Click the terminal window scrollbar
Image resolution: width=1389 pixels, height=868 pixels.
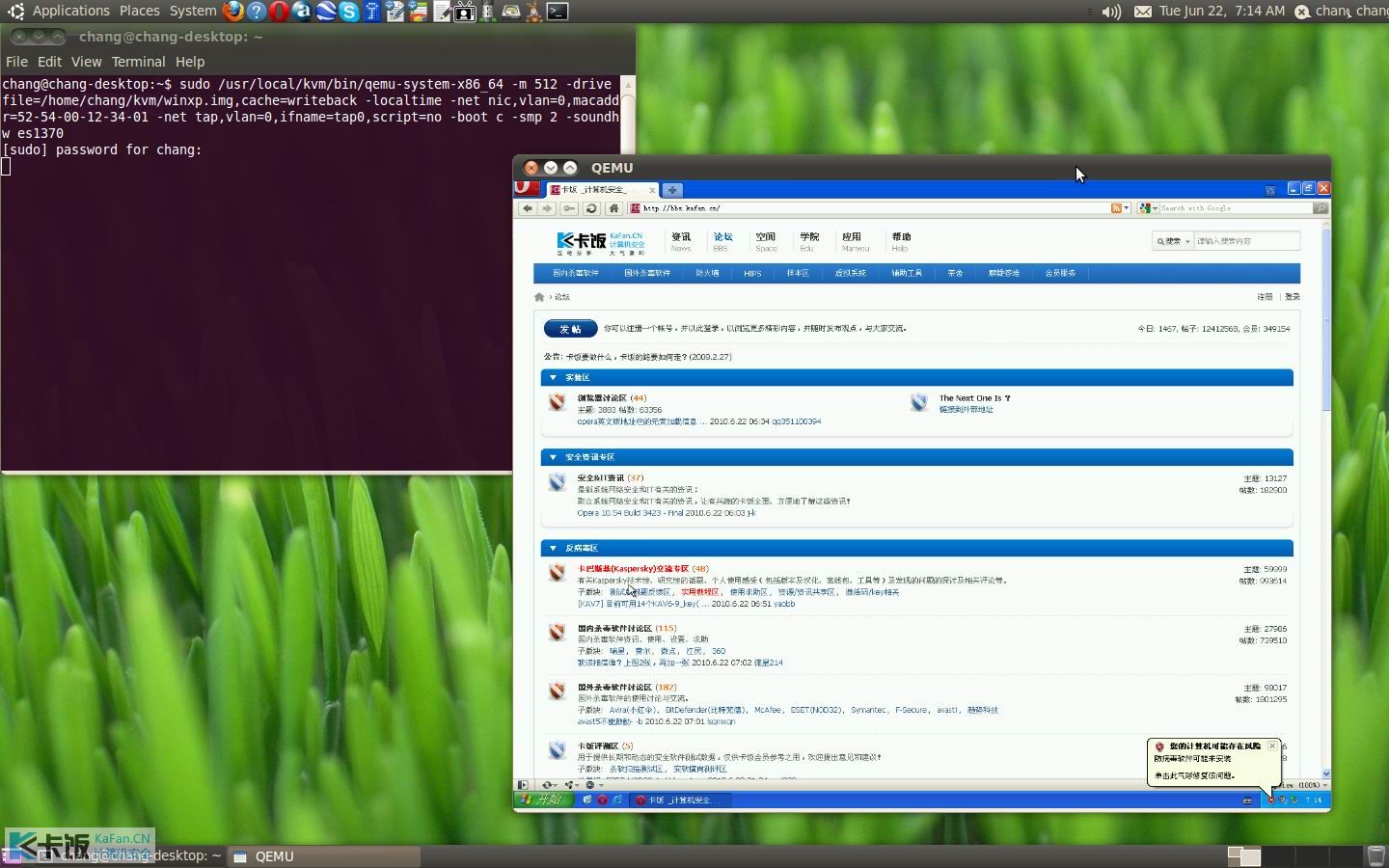click(x=628, y=274)
